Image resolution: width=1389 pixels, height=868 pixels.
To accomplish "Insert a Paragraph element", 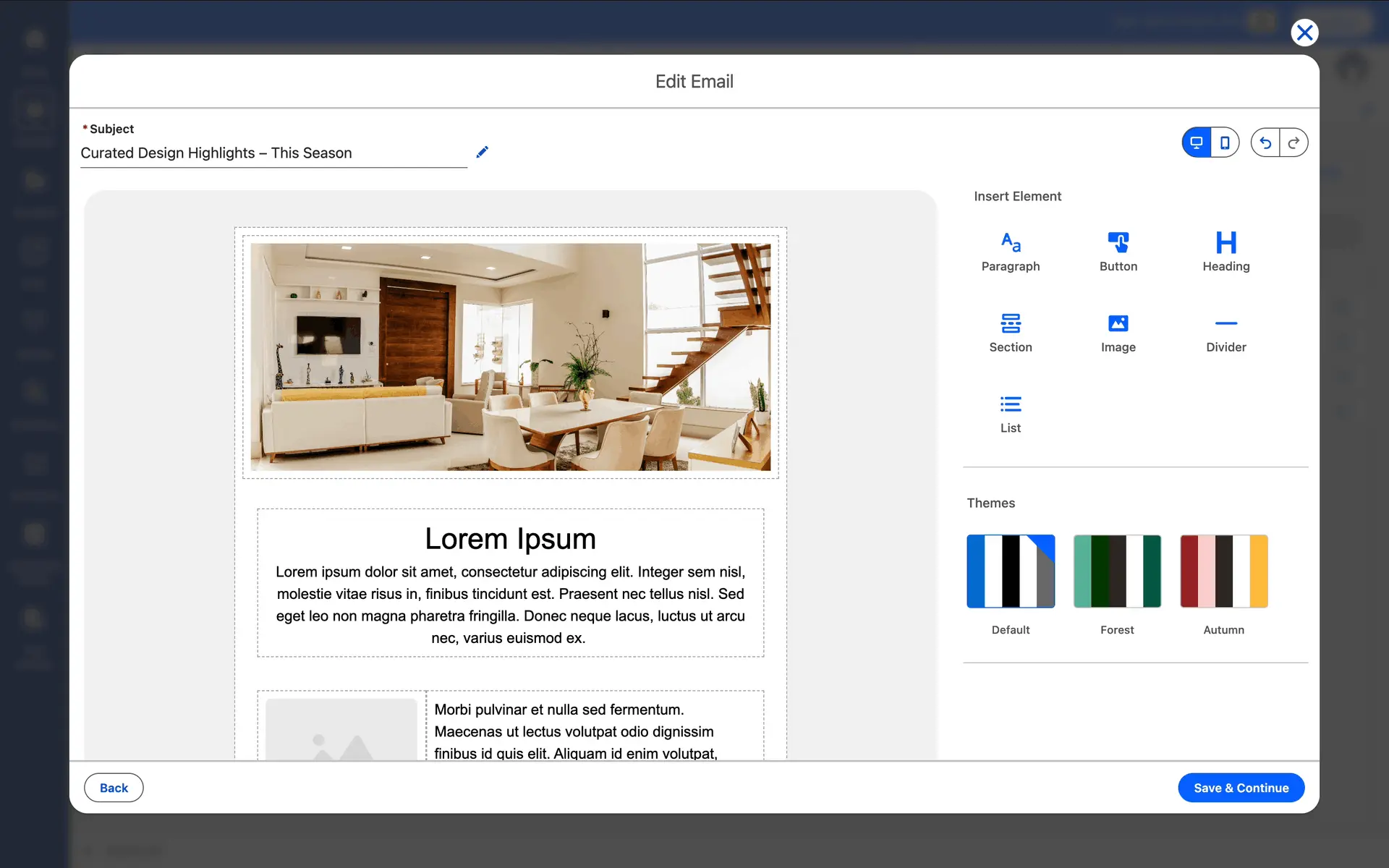I will tap(1010, 251).
